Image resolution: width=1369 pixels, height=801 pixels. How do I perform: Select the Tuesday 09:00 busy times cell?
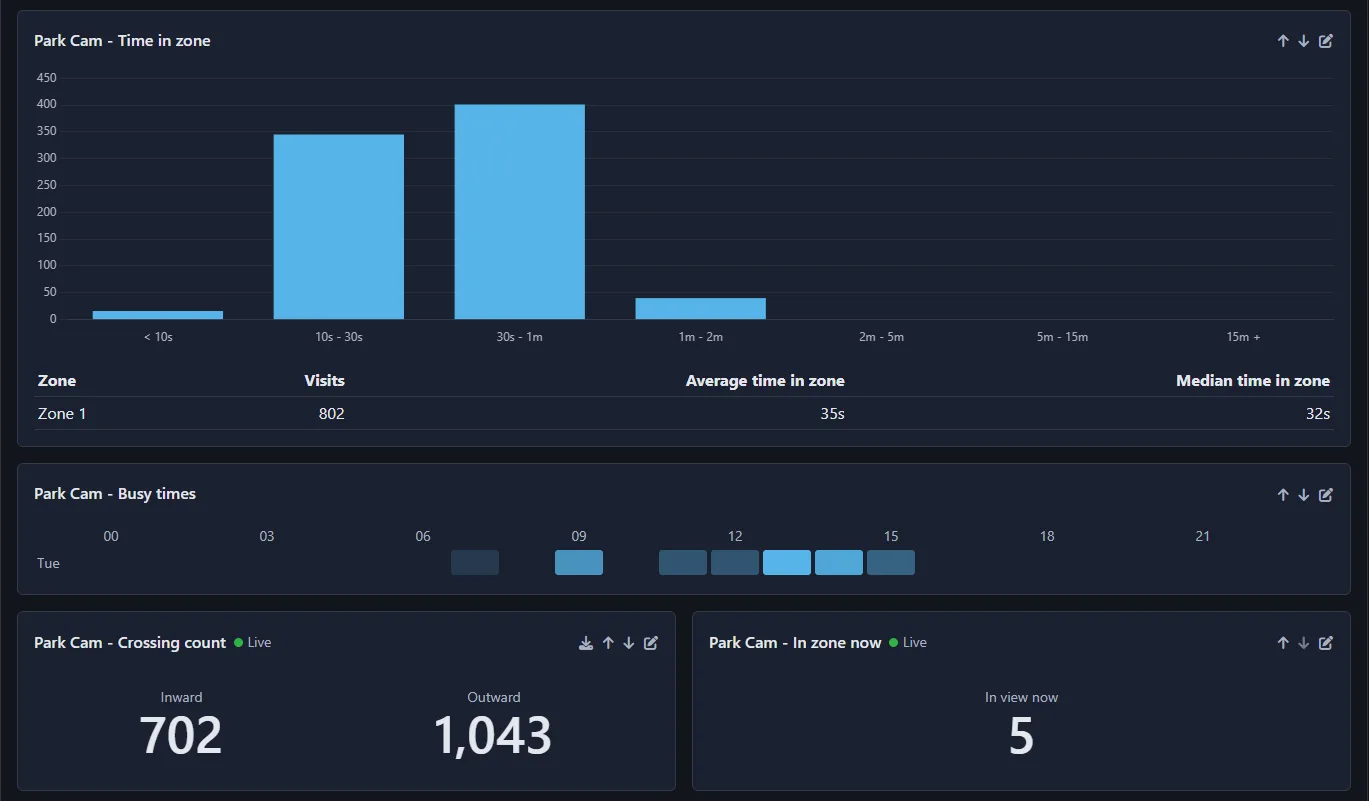click(x=579, y=563)
